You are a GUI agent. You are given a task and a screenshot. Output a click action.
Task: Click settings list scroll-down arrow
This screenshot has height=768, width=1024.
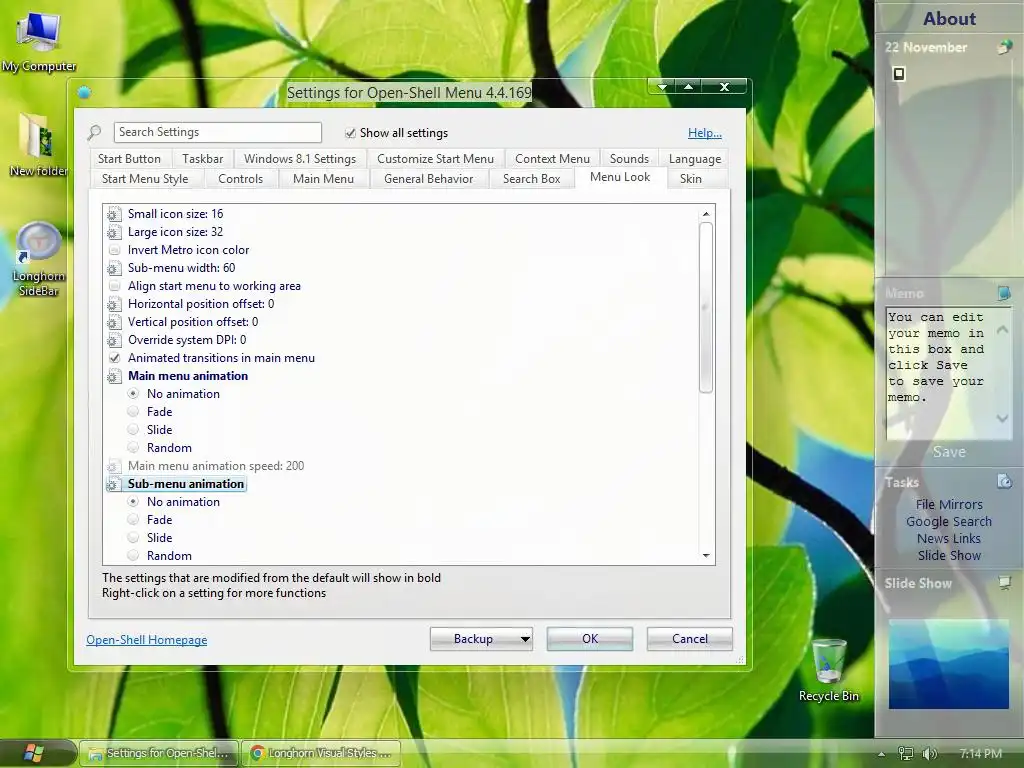[x=706, y=556]
